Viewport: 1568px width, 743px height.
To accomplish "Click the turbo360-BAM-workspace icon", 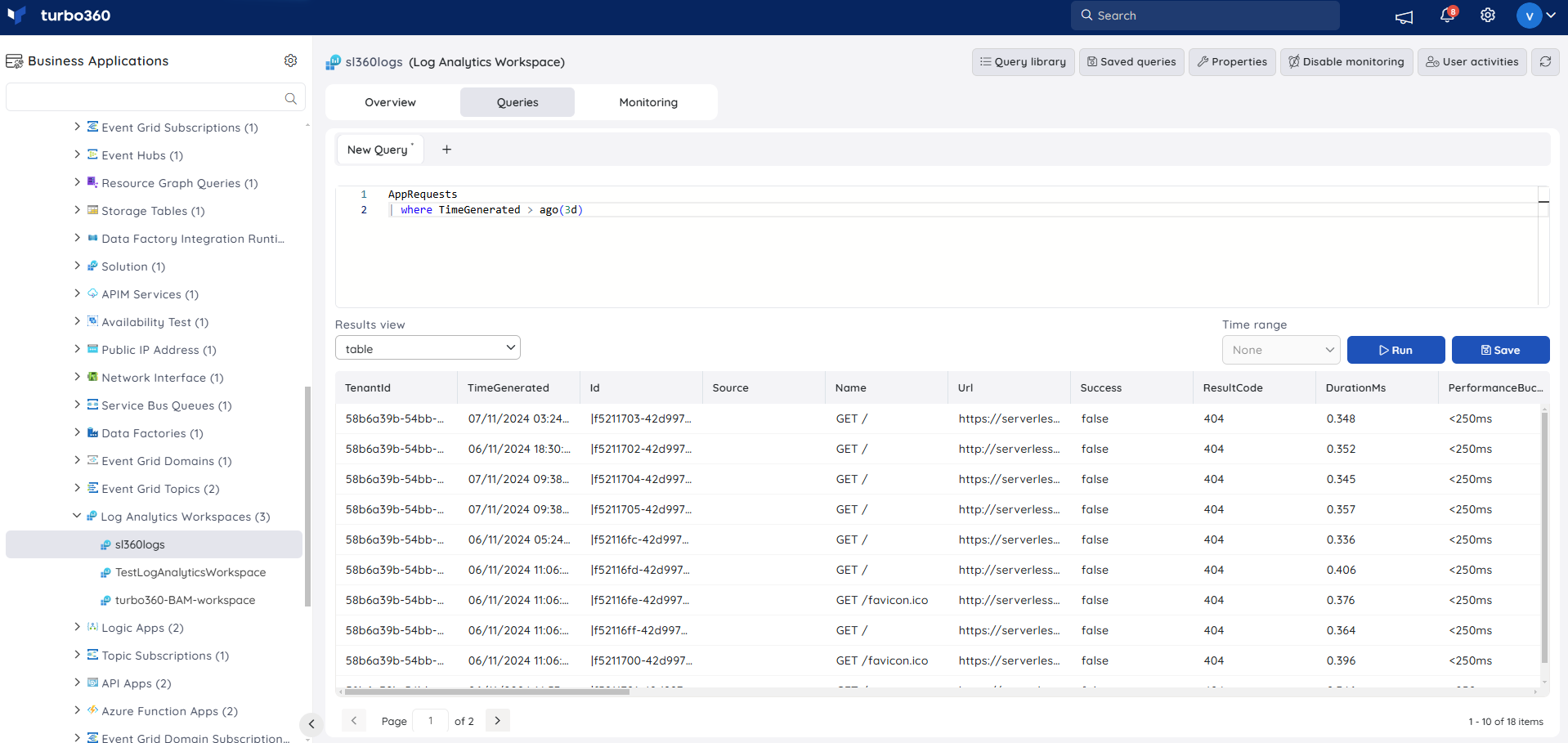I will click(x=105, y=600).
